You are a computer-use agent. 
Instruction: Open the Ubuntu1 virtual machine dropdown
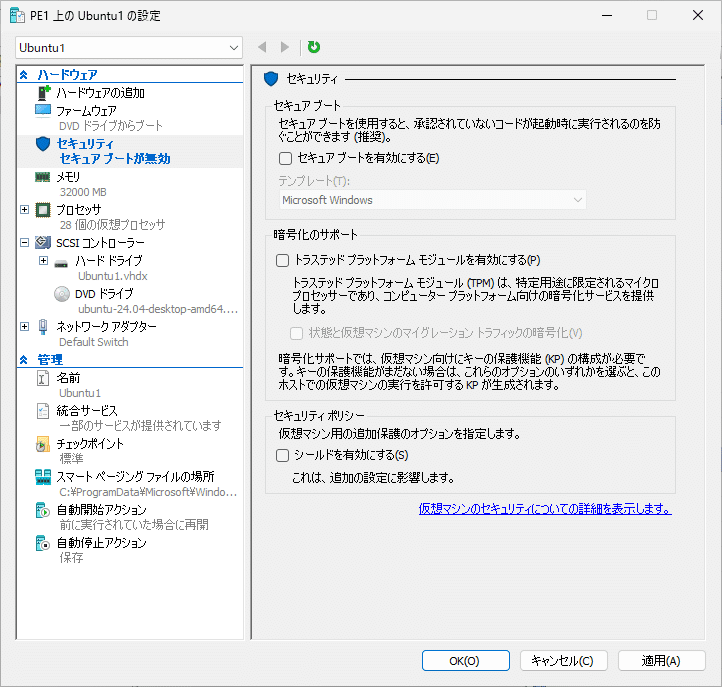(129, 48)
